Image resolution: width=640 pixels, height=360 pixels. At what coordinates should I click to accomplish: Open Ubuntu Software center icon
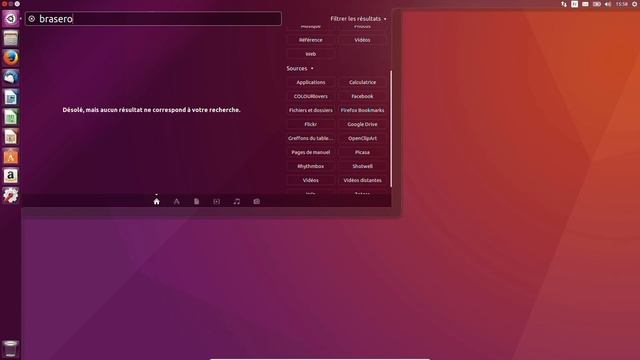[11, 156]
